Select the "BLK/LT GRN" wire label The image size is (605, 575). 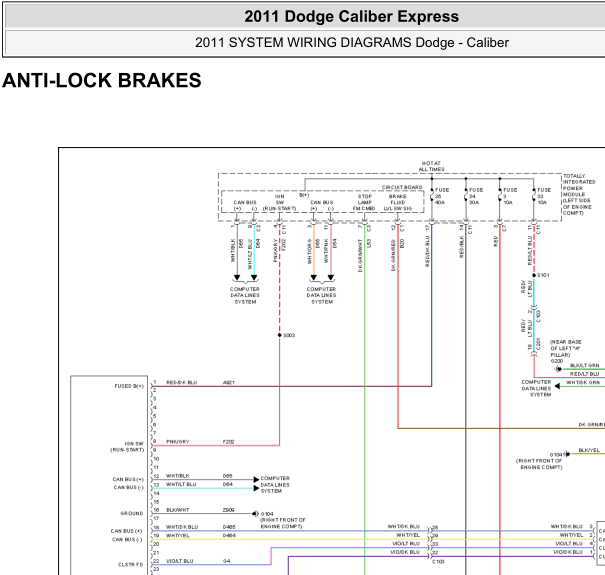[x=585, y=365]
